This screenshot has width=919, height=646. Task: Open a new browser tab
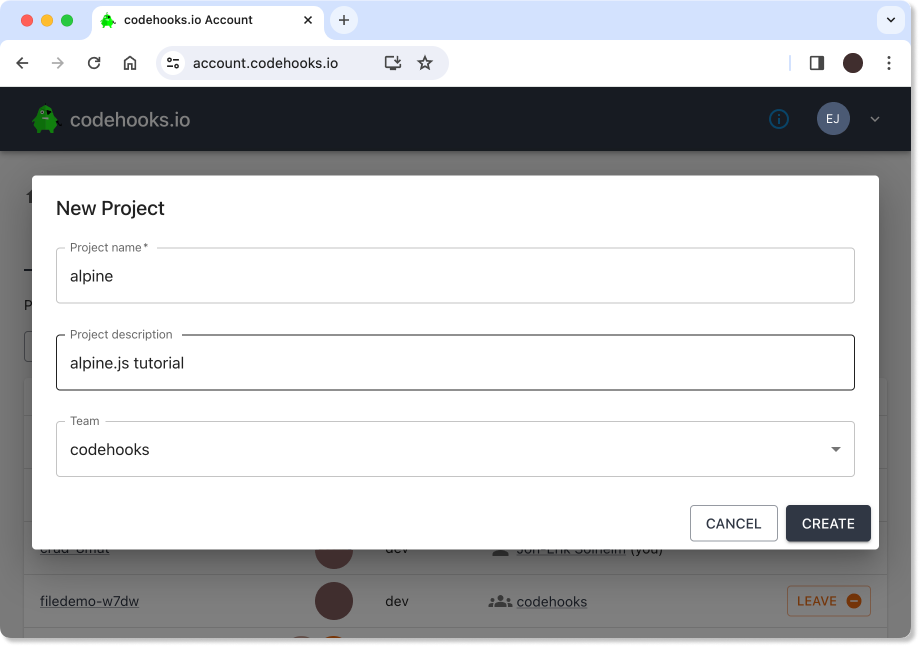(344, 20)
